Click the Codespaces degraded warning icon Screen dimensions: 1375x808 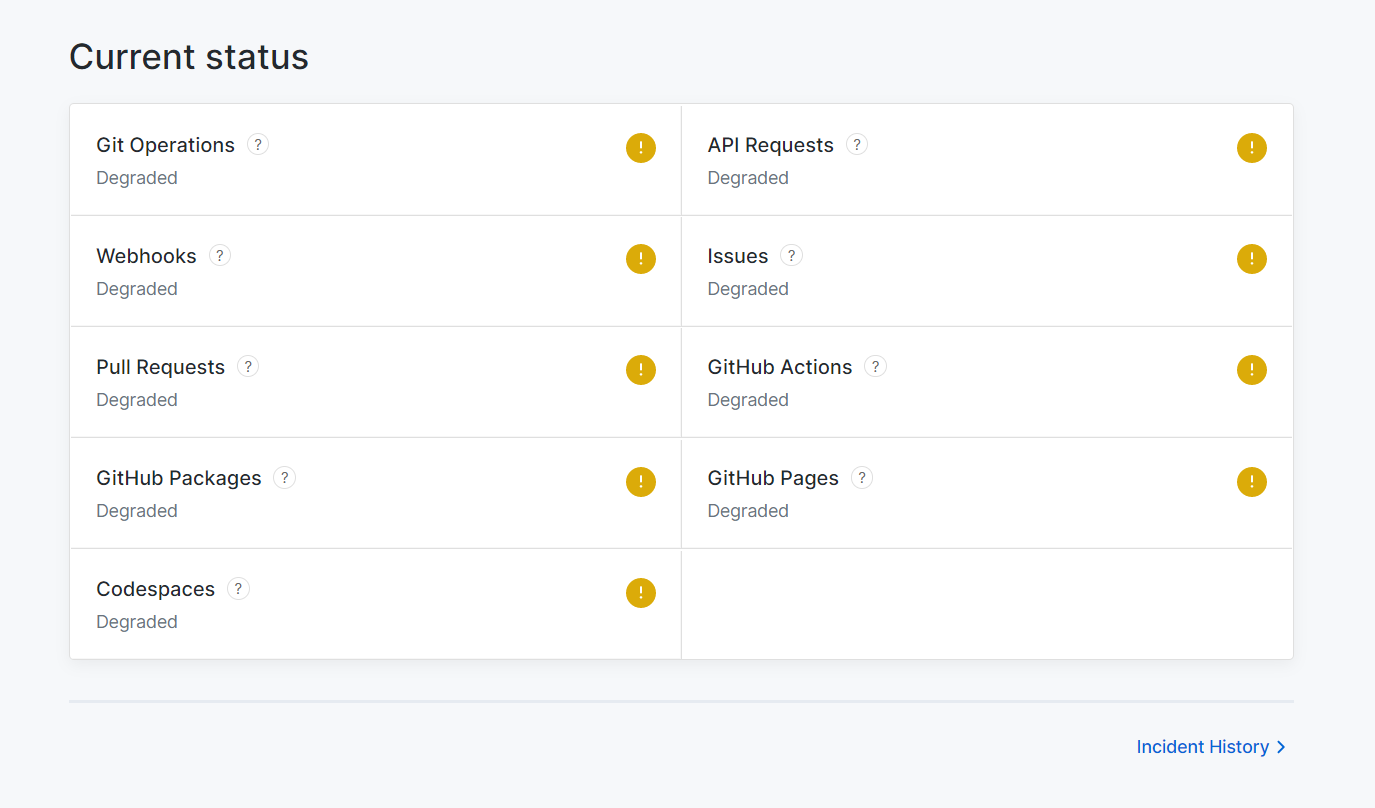(641, 593)
